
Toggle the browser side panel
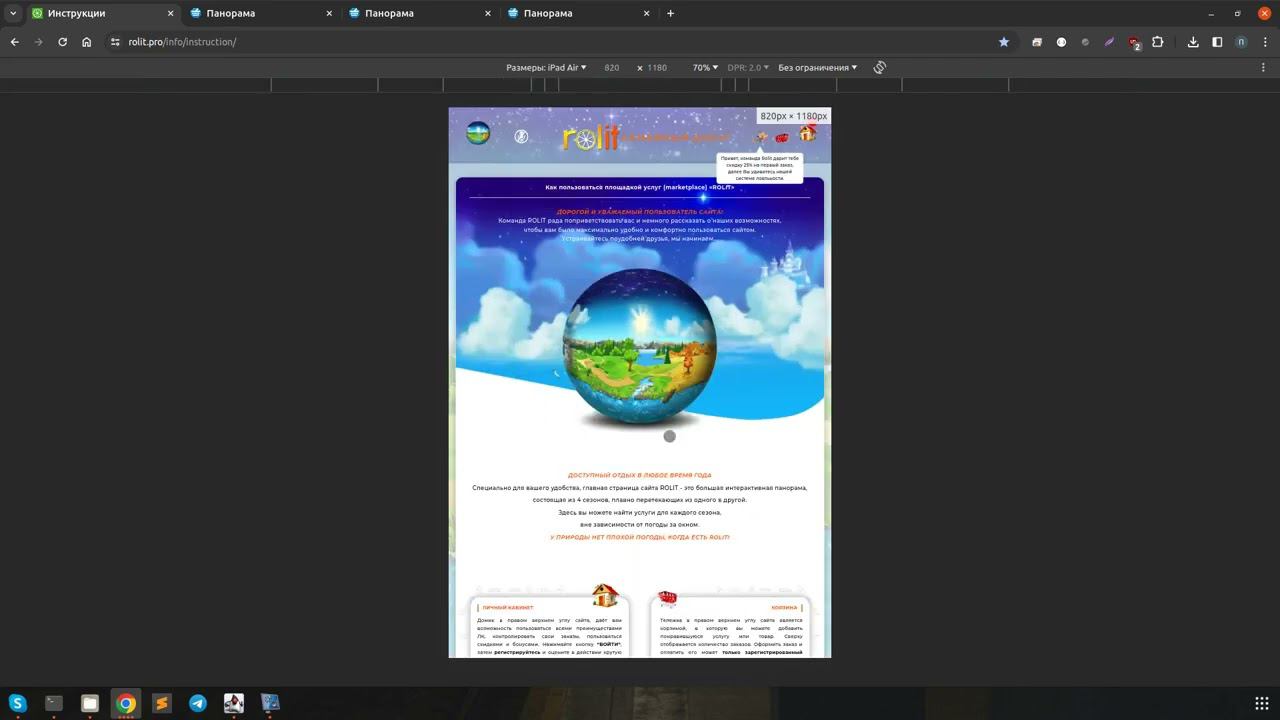pyautogui.click(x=1217, y=42)
